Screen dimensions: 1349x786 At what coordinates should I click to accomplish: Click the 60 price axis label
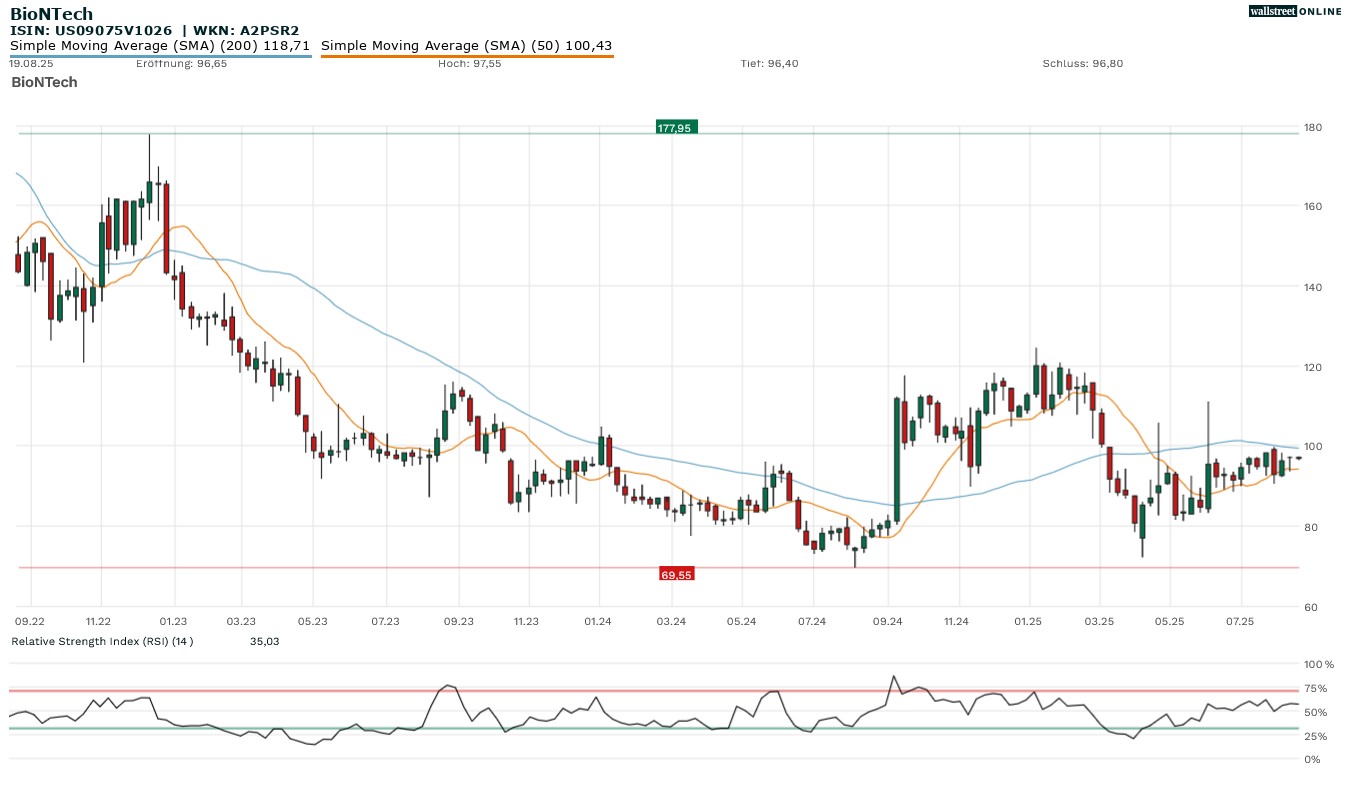1310,607
